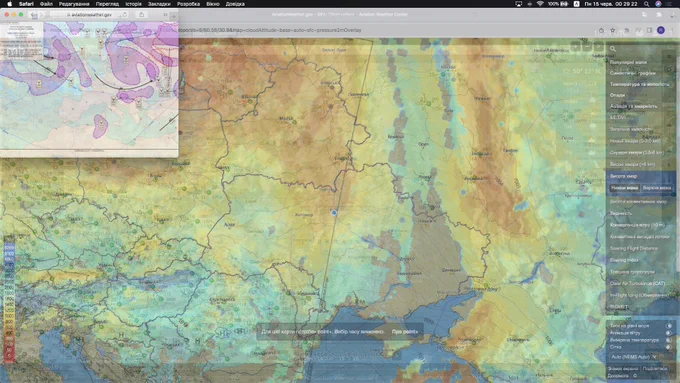
Task: Toggle Виміряна температура switch
Action: pyautogui.click(x=669, y=340)
